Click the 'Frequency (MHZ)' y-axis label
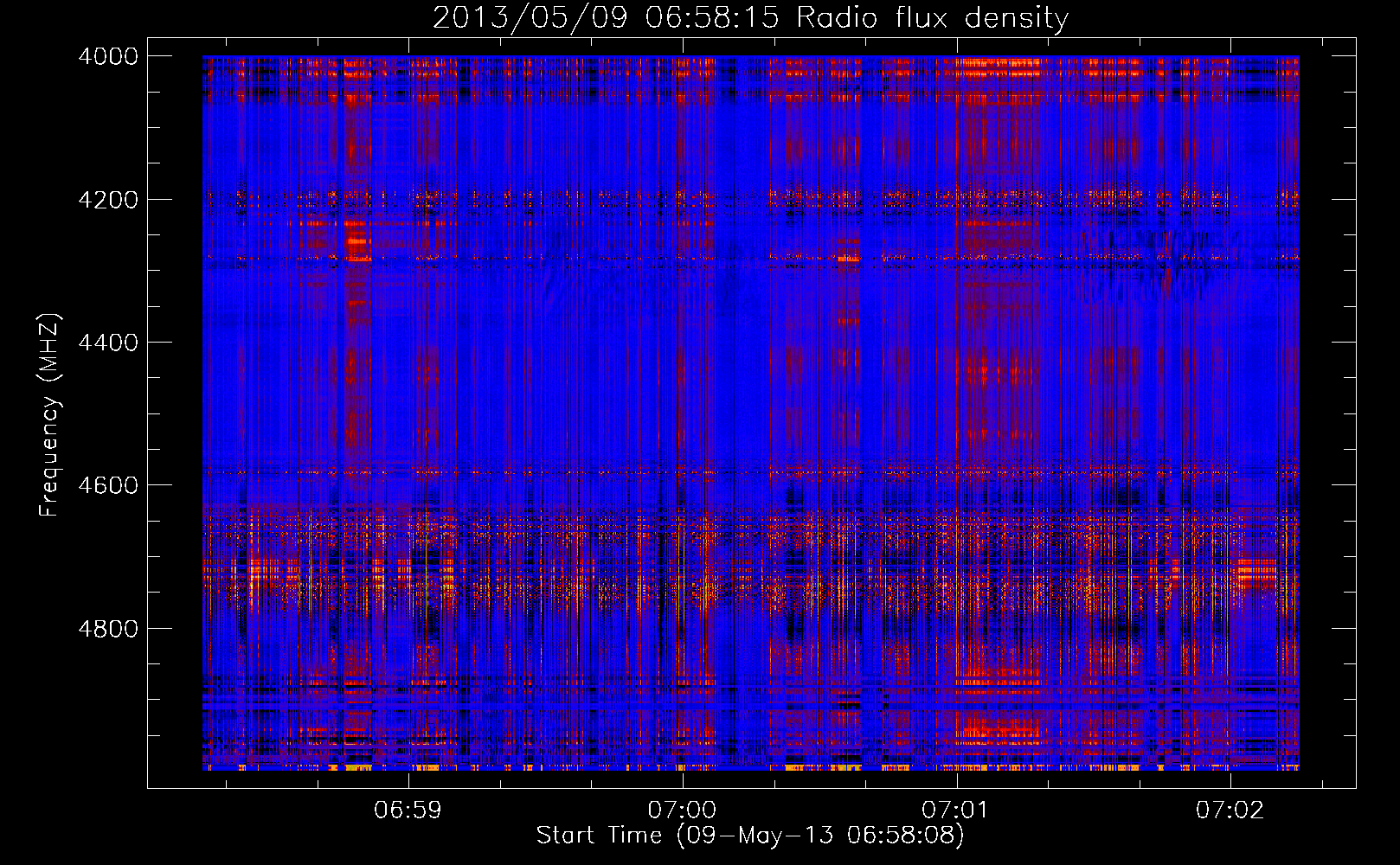 pos(50,415)
